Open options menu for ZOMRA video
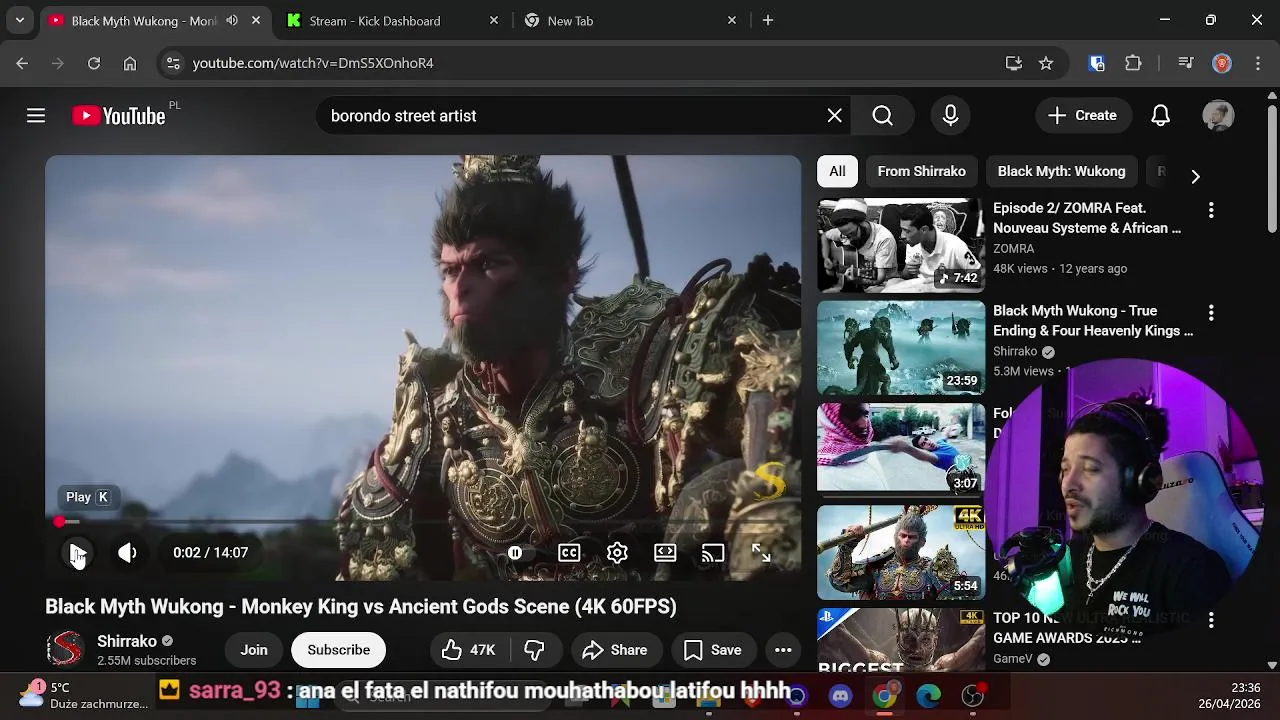 click(x=1211, y=210)
